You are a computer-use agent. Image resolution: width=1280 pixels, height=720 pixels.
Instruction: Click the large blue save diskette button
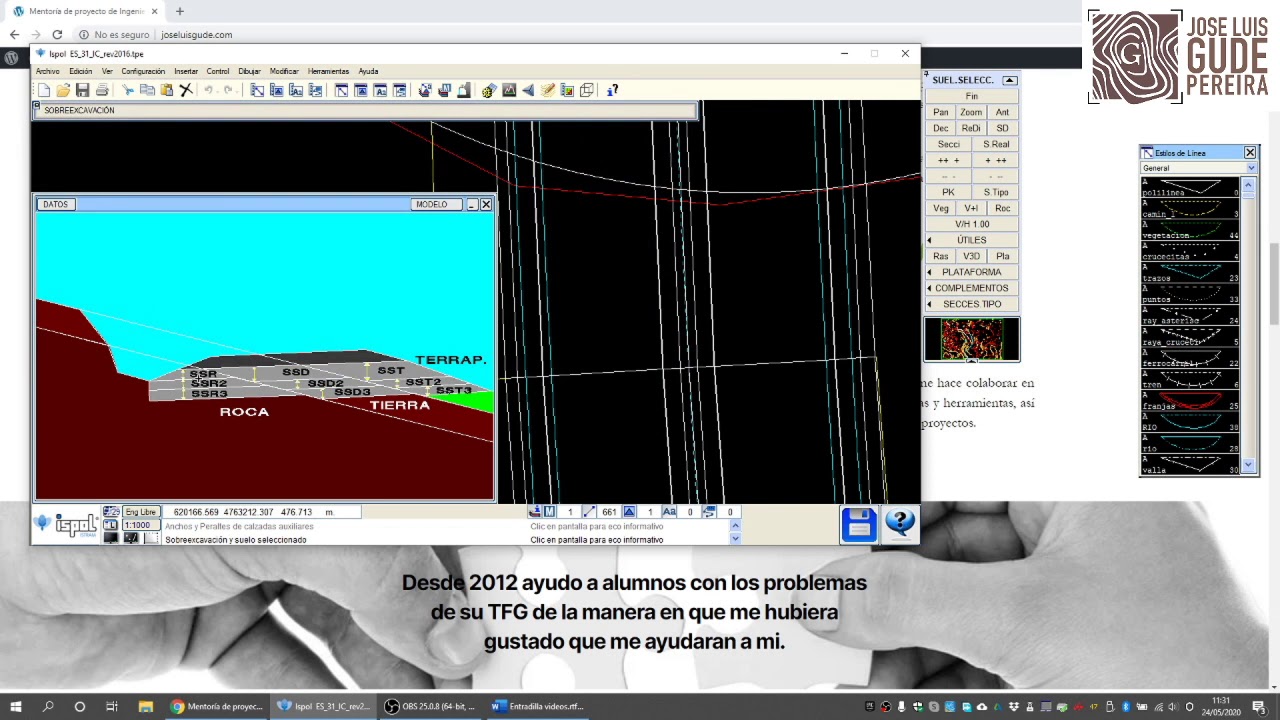(859, 524)
